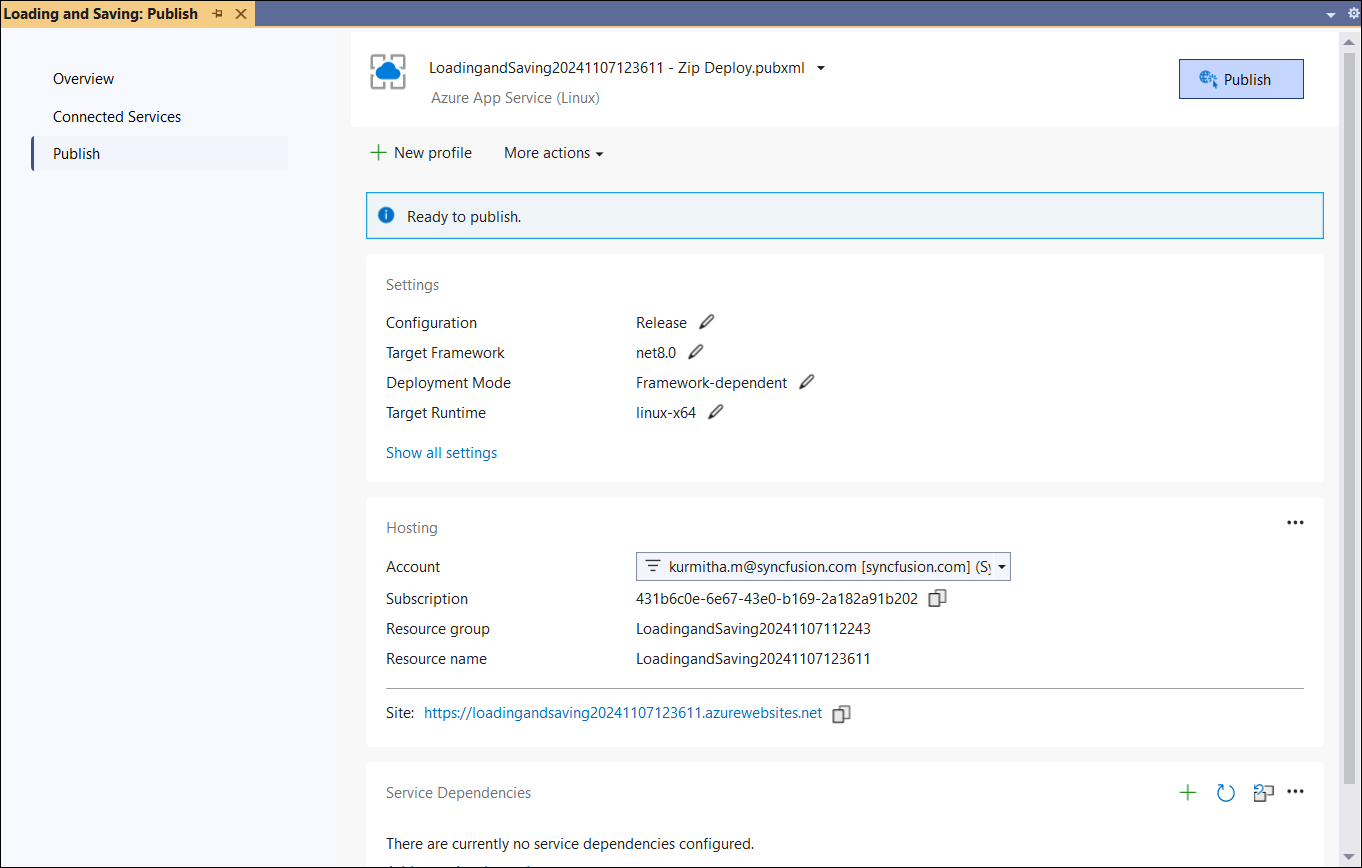The width and height of the screenshot is (1362, 868).
Task: Refresh the Service Dependencies list
Action: (1226, 793)
